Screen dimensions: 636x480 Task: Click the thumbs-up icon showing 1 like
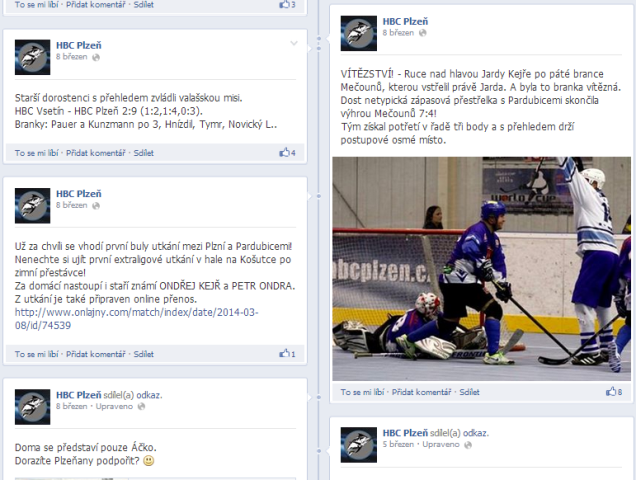coord(287,353)
